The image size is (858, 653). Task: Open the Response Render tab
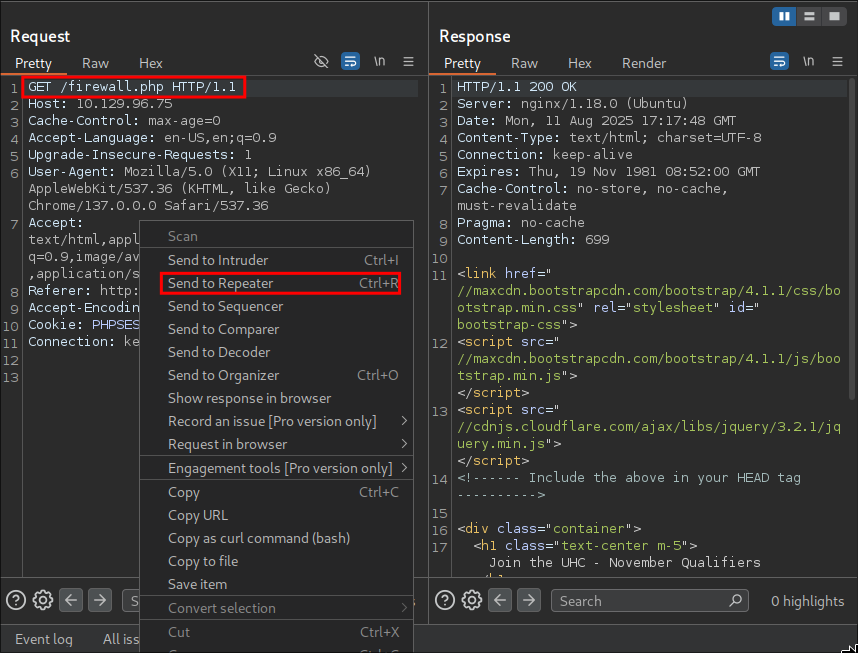[644, 63]
